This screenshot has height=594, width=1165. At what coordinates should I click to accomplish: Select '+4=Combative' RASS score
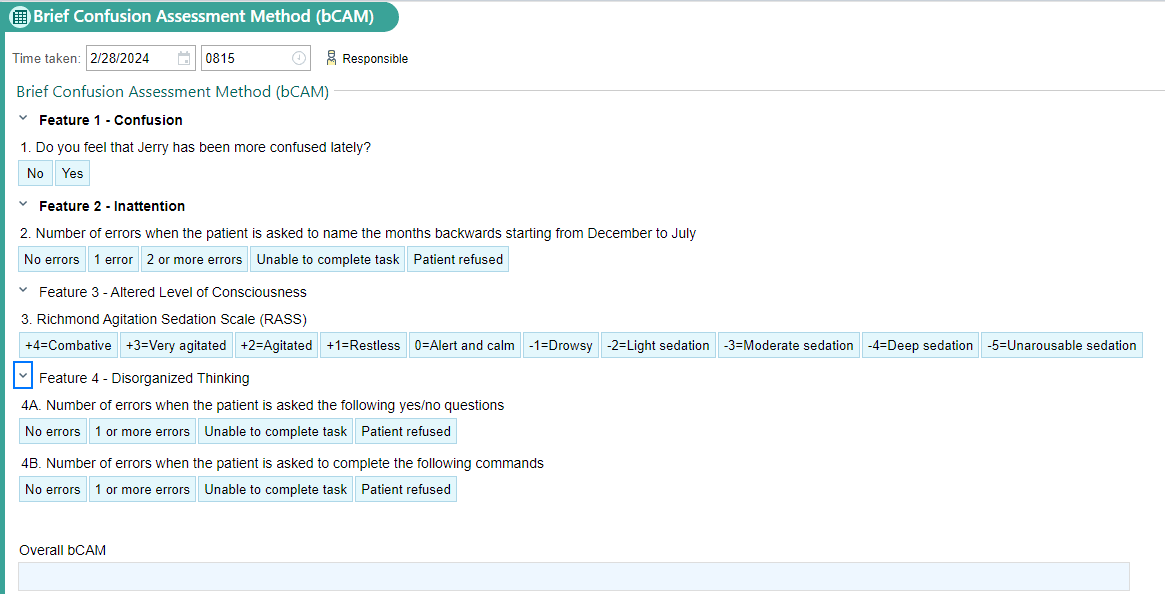pos(68,346)
